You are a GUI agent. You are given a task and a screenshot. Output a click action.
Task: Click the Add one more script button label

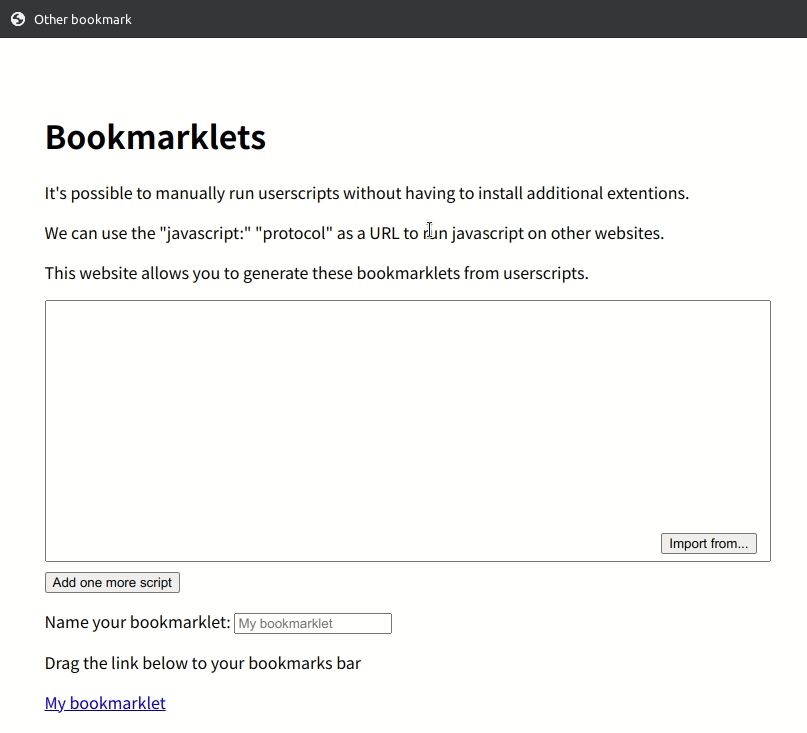(111, 582)
